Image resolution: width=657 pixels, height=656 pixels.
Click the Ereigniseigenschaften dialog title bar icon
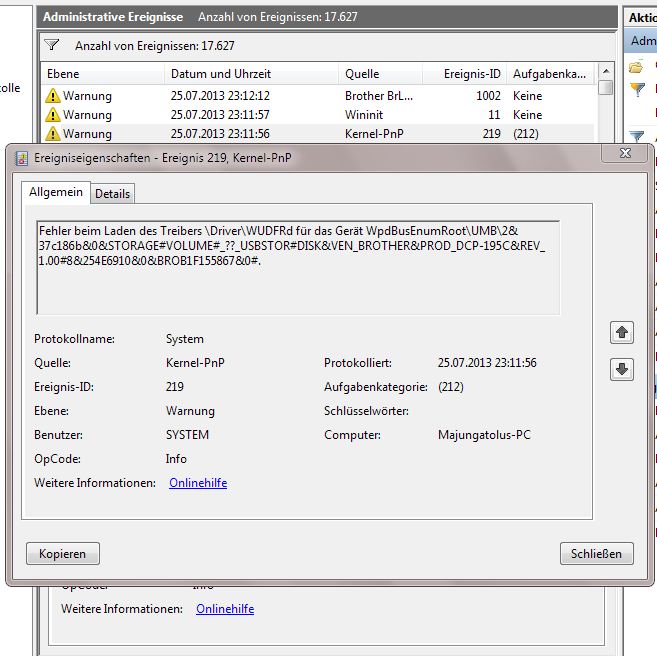[x=21, y=156]
